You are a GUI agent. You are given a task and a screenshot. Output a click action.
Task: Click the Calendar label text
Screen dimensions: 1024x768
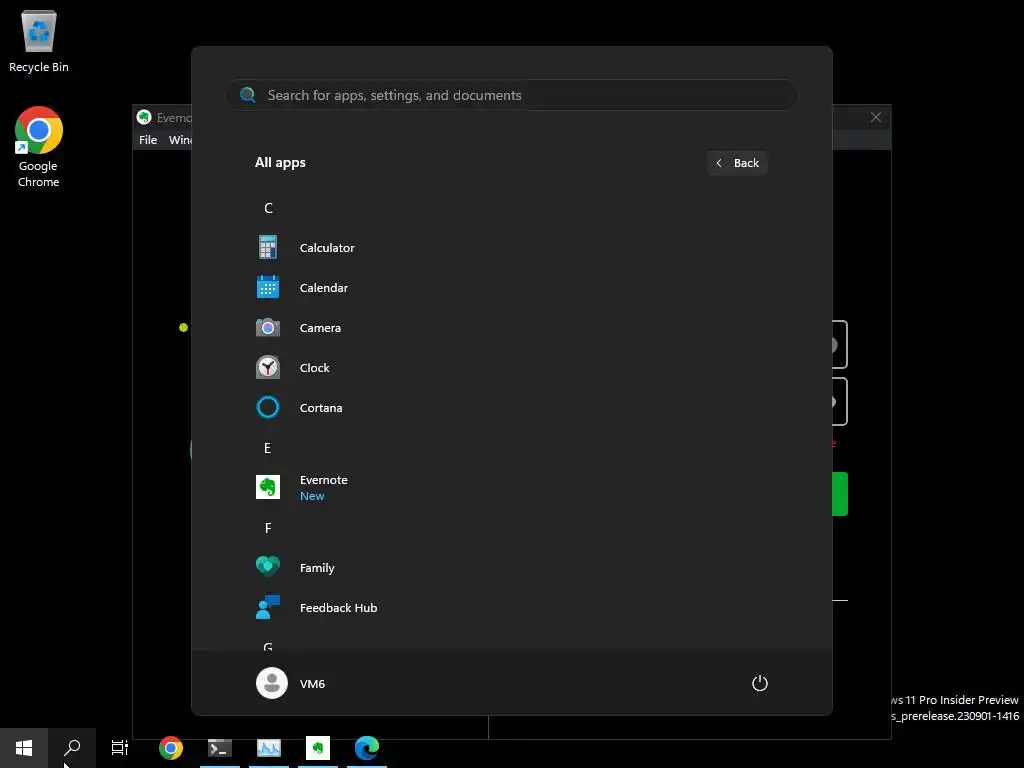pyautogui.click(x=323, y=287)
